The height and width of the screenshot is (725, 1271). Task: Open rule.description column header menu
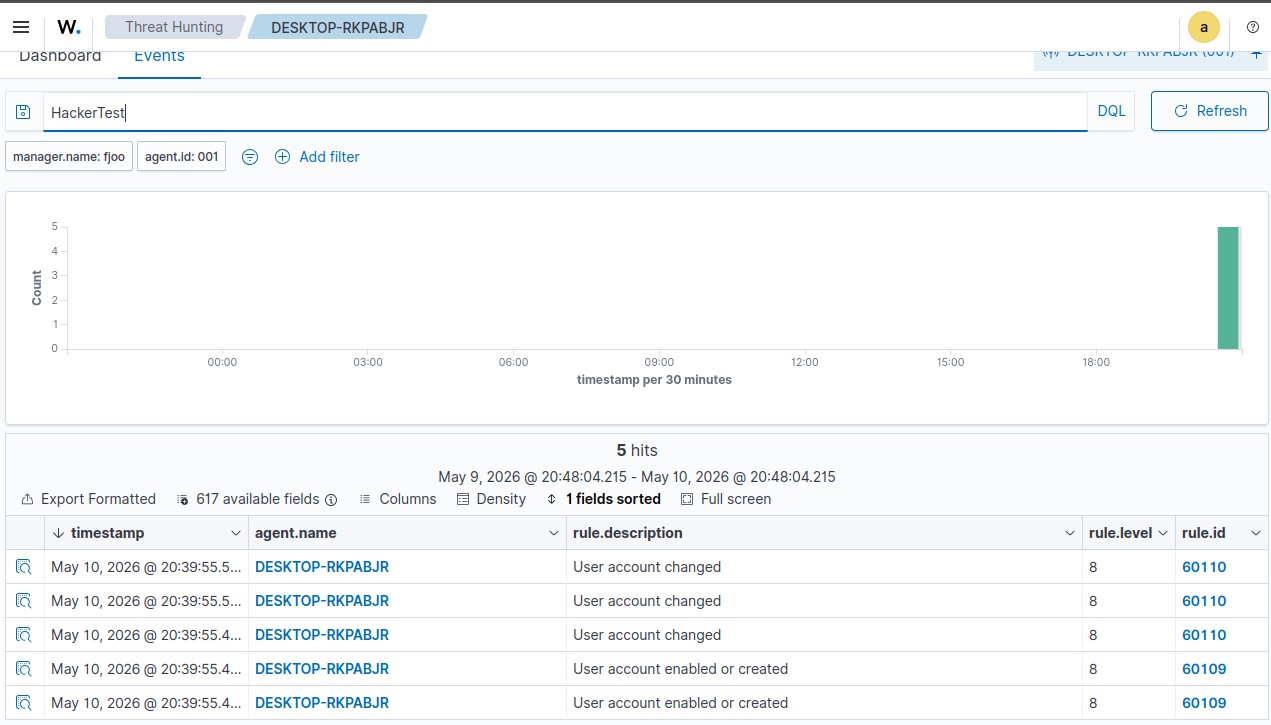tap(1070, 533)
